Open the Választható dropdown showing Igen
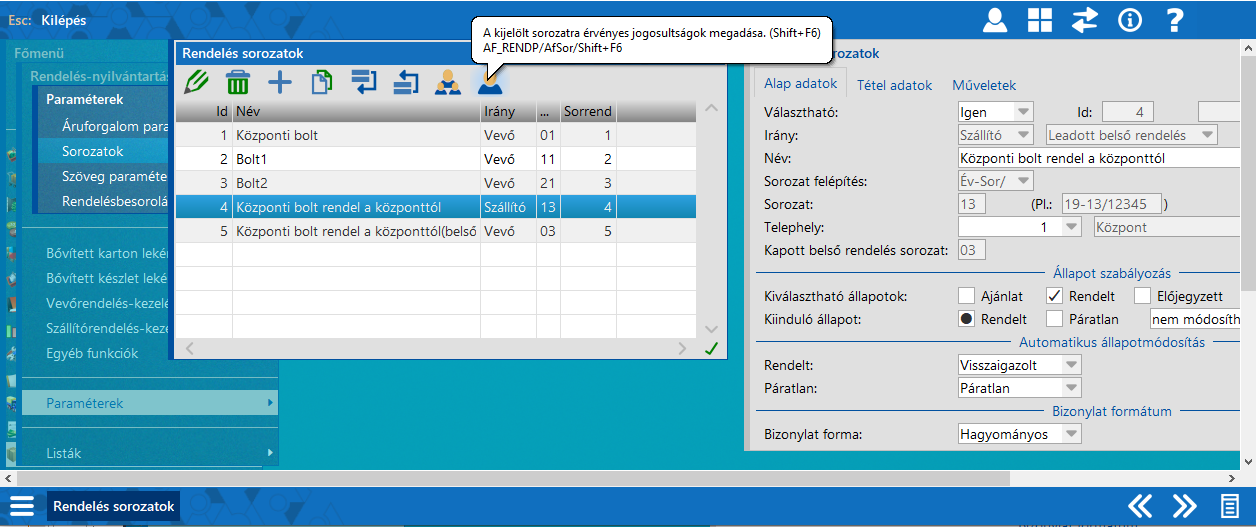1256x527 pixels. (x=1023, y=111)
